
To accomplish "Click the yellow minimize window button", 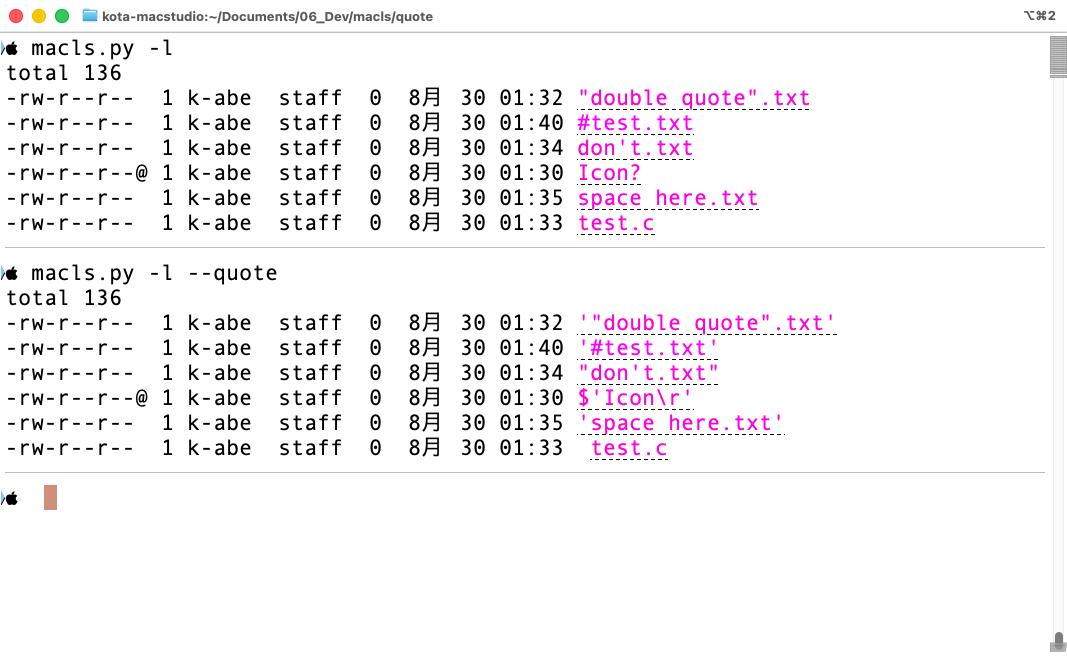I will (39, 16).
